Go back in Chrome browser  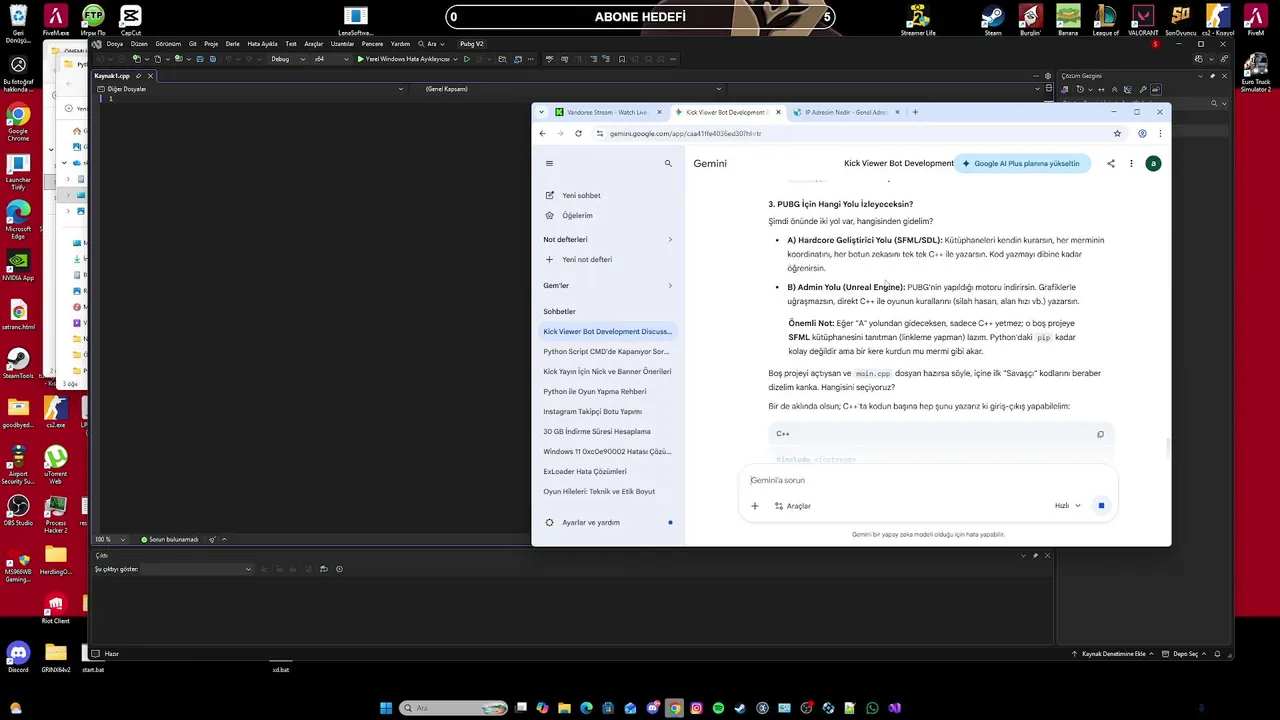click(542, 133)
